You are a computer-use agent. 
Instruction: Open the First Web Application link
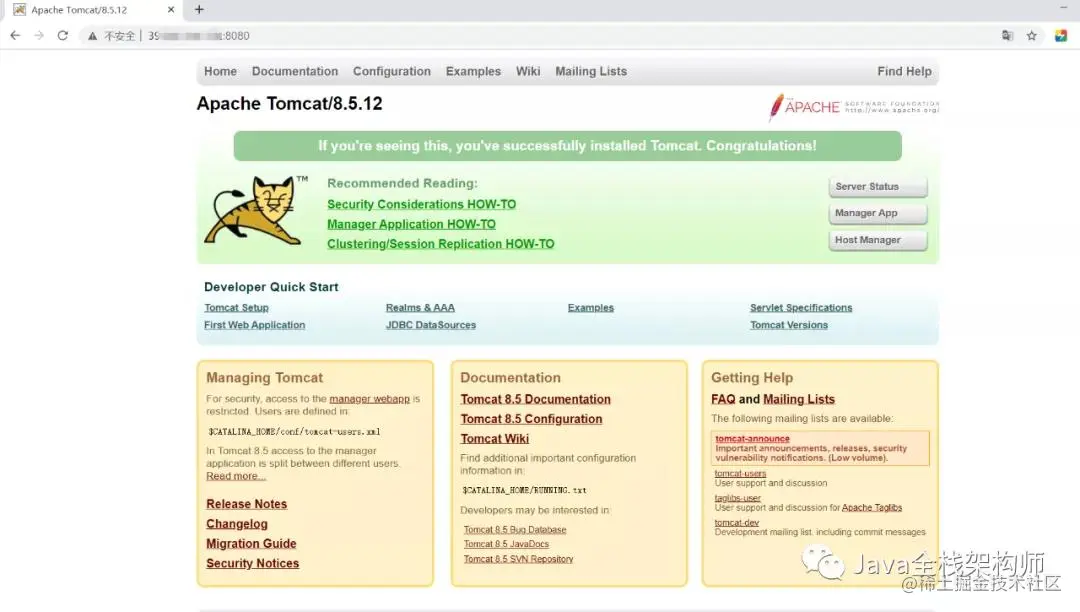pos(254,325)
